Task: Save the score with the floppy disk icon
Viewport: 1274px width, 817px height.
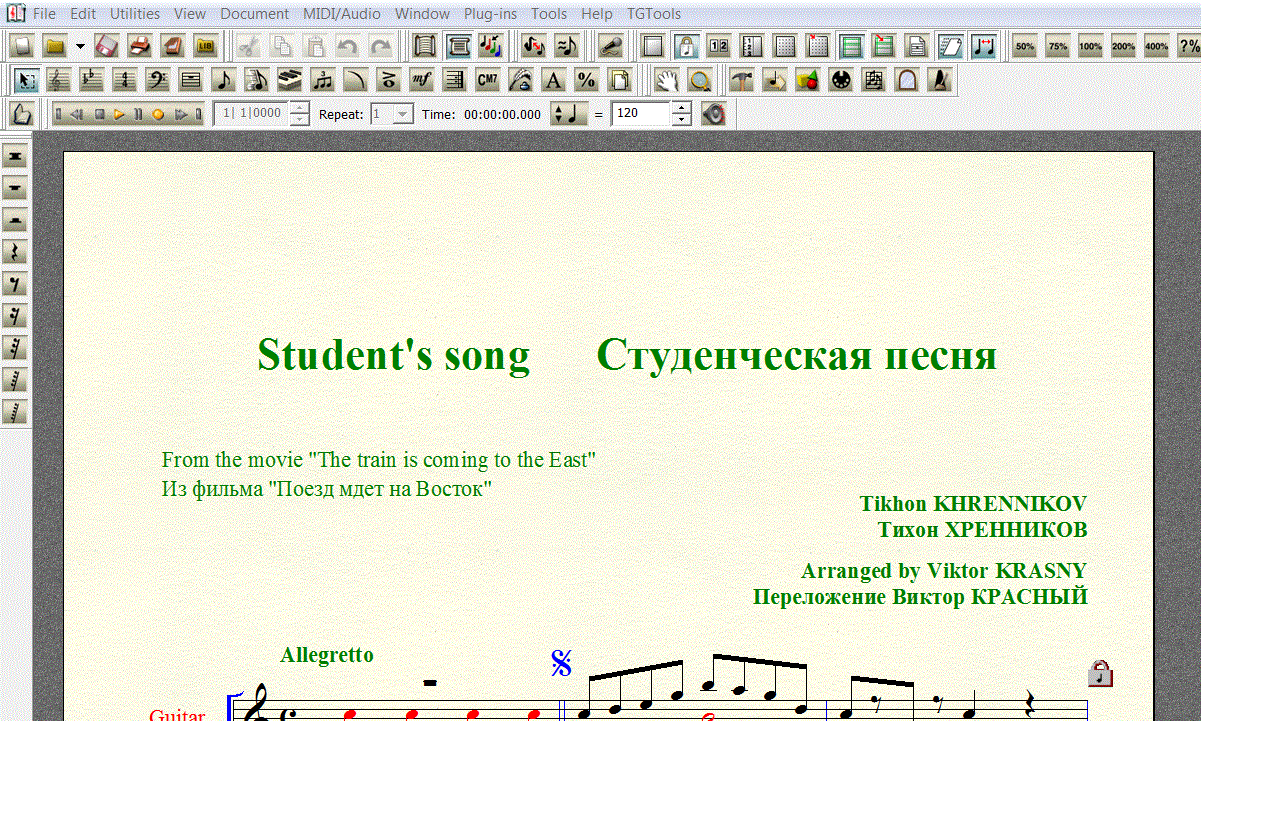Action: tap(107, 46)
